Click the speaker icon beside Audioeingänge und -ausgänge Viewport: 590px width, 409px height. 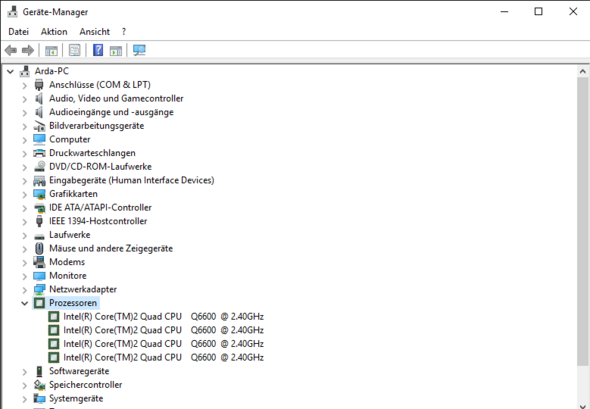pyautogui.click(x=39, y=112)
